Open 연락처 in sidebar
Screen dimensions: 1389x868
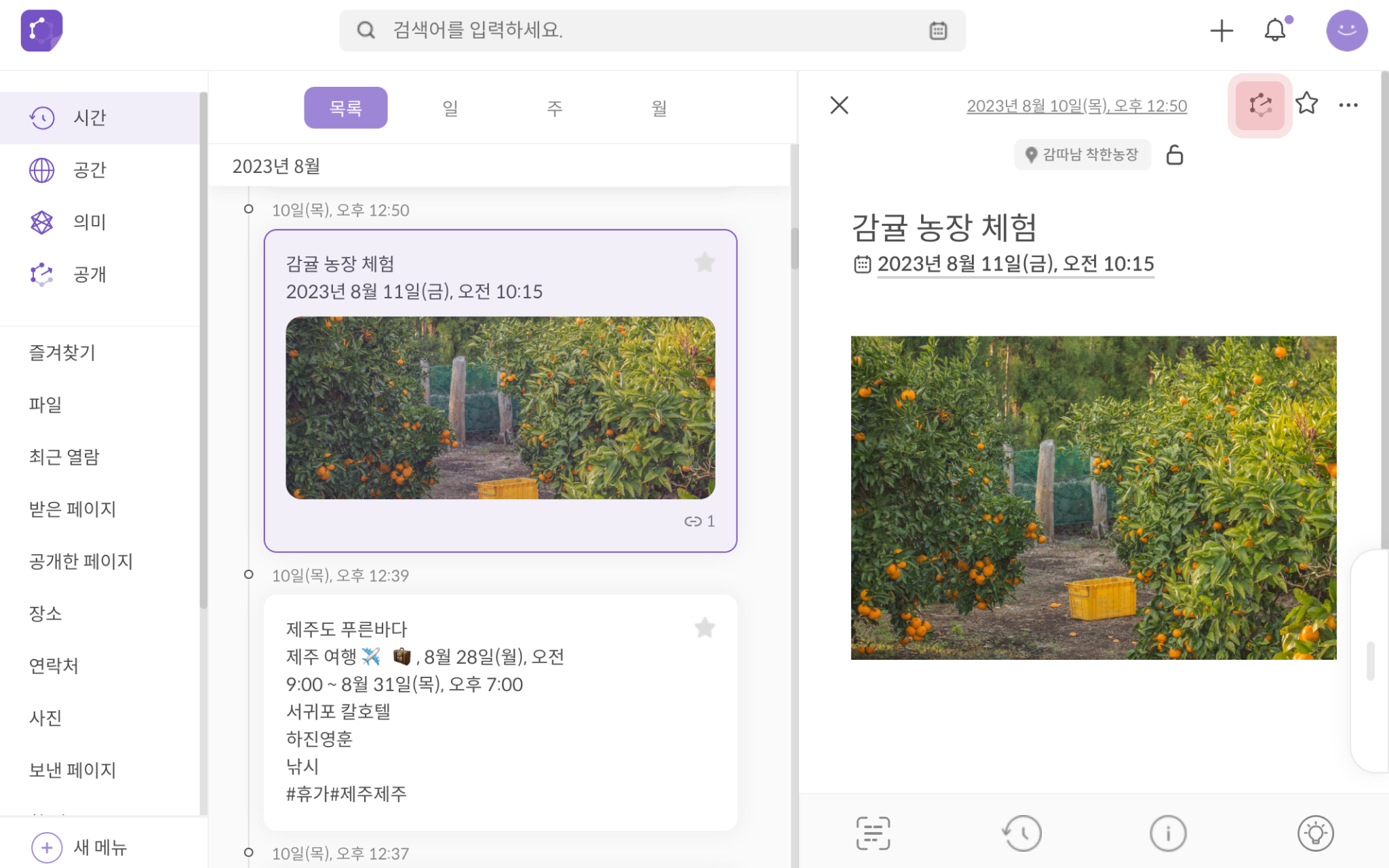[54, 666]
